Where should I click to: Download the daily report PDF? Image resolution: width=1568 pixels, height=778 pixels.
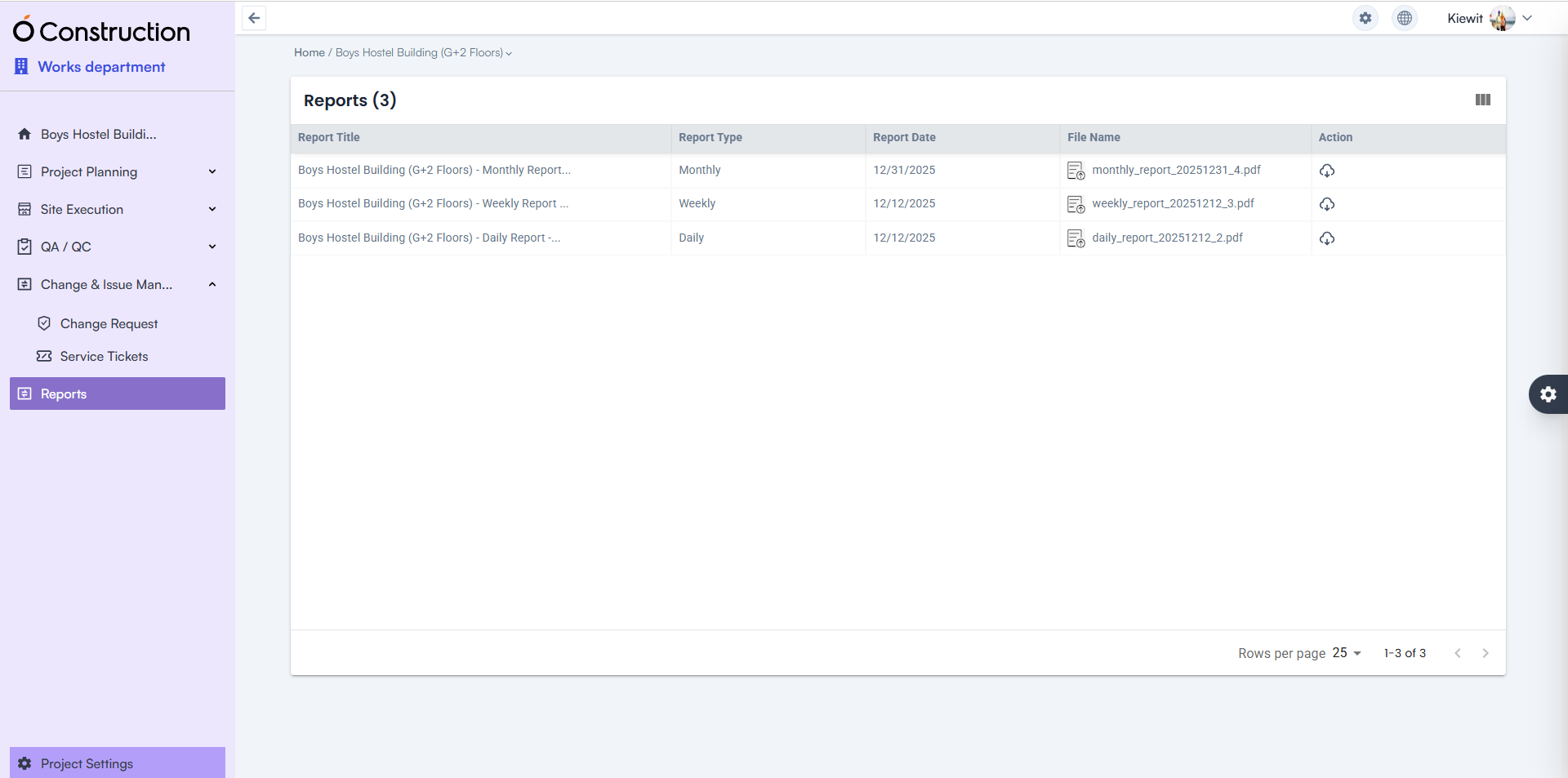1326,238
